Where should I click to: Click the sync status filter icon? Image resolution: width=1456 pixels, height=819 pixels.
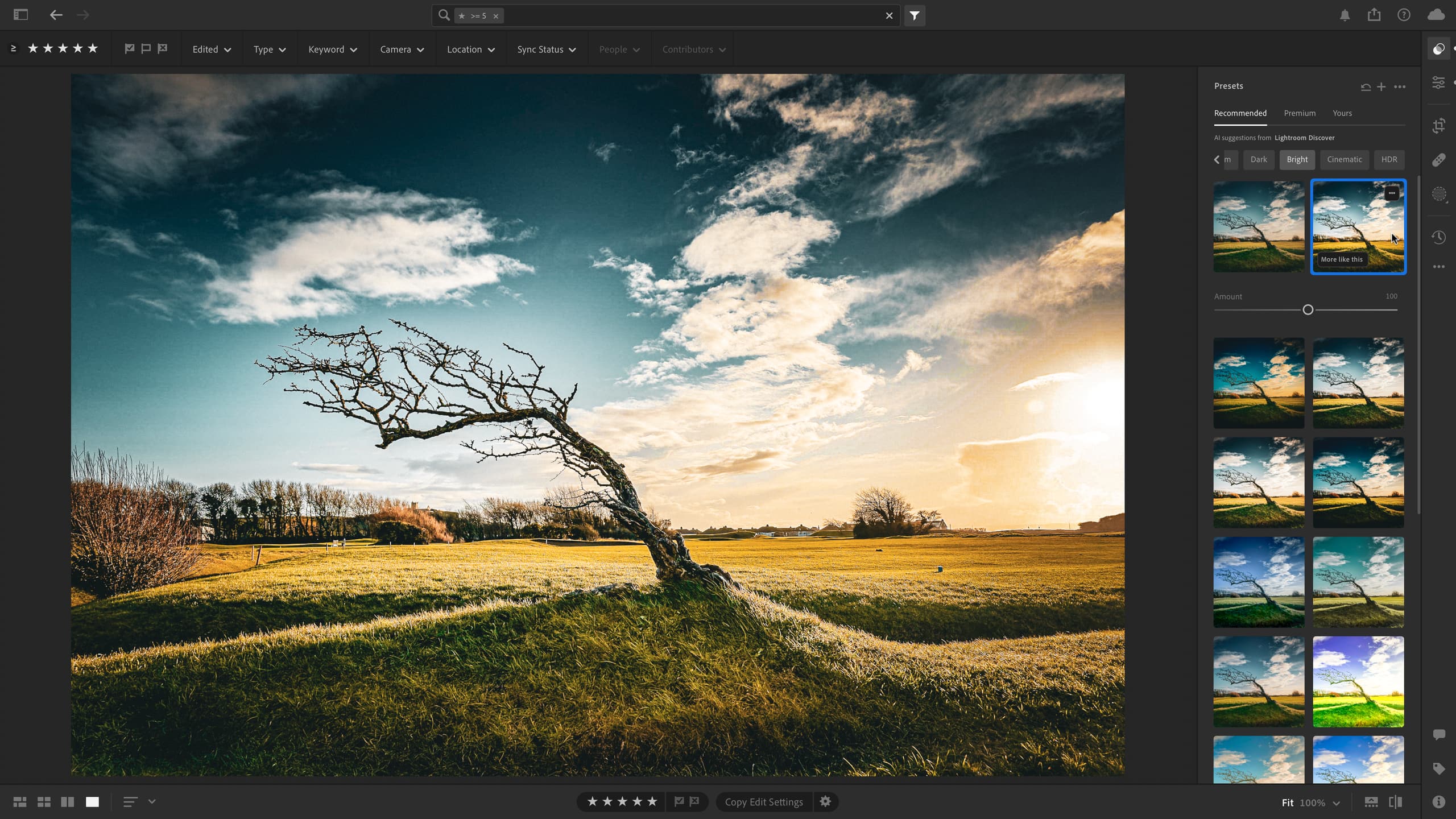(x=547, y=49)
